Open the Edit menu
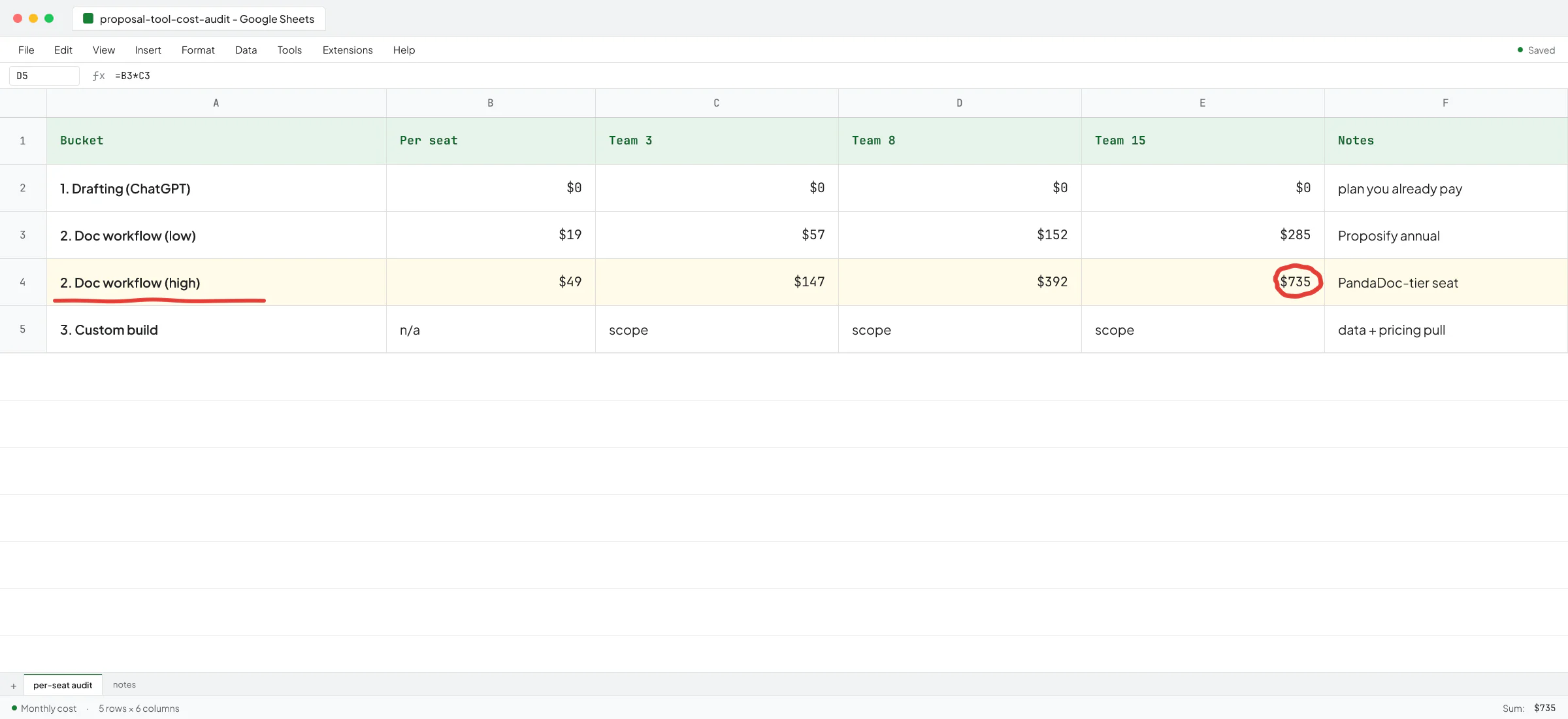Screen dimensions: 1568x719 pyautogui.click(x=63, y=50)
